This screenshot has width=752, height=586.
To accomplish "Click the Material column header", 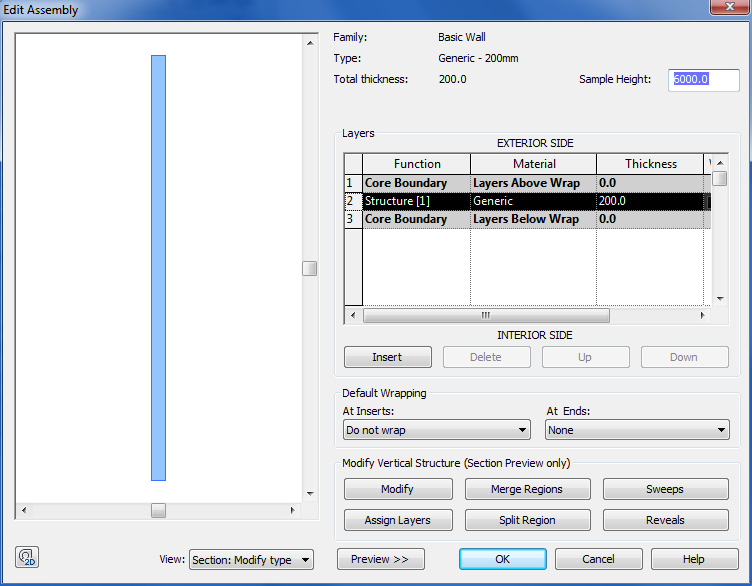I will (x=534, y=164).
